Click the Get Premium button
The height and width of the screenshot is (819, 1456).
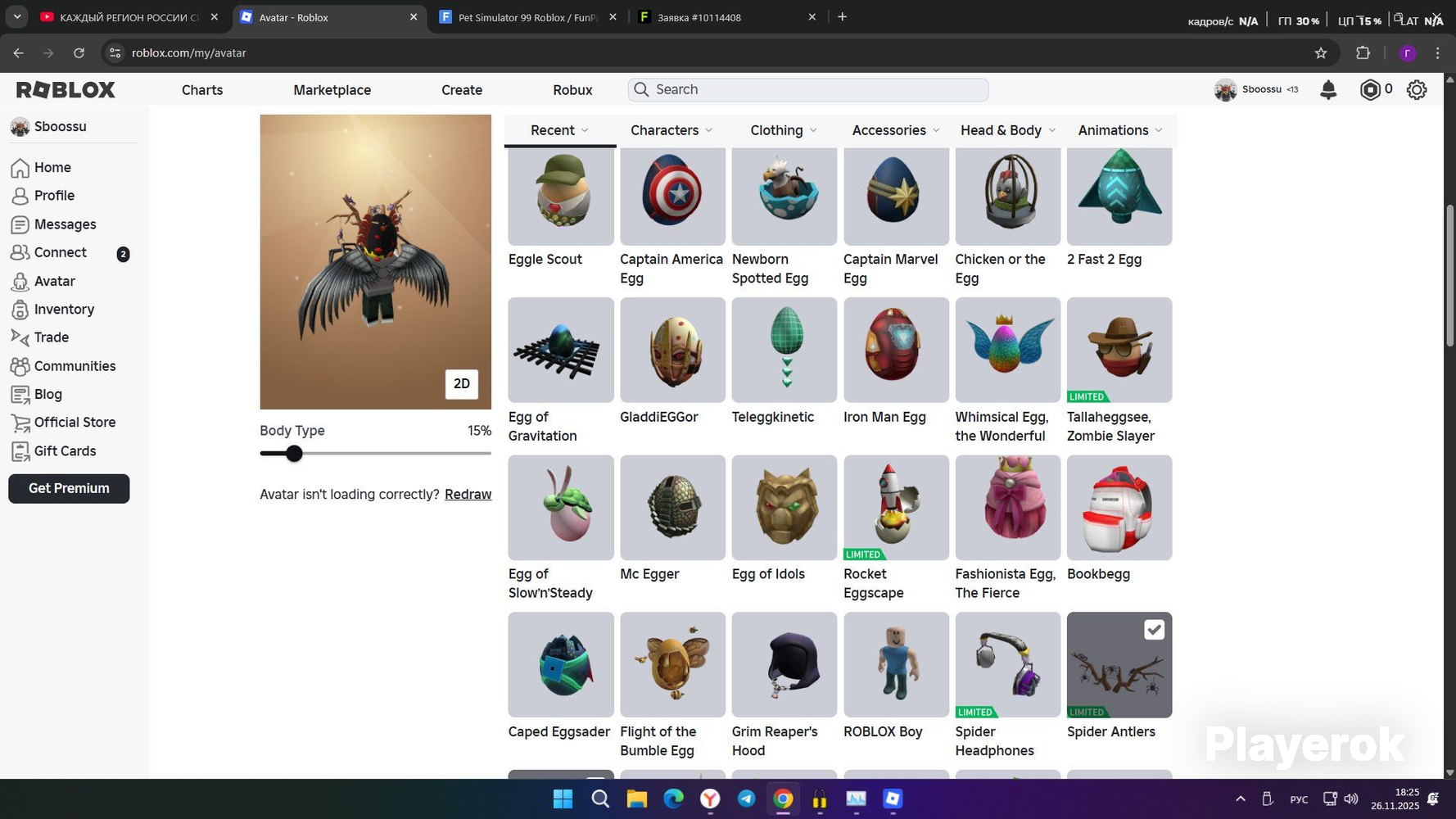click(69, 489)
